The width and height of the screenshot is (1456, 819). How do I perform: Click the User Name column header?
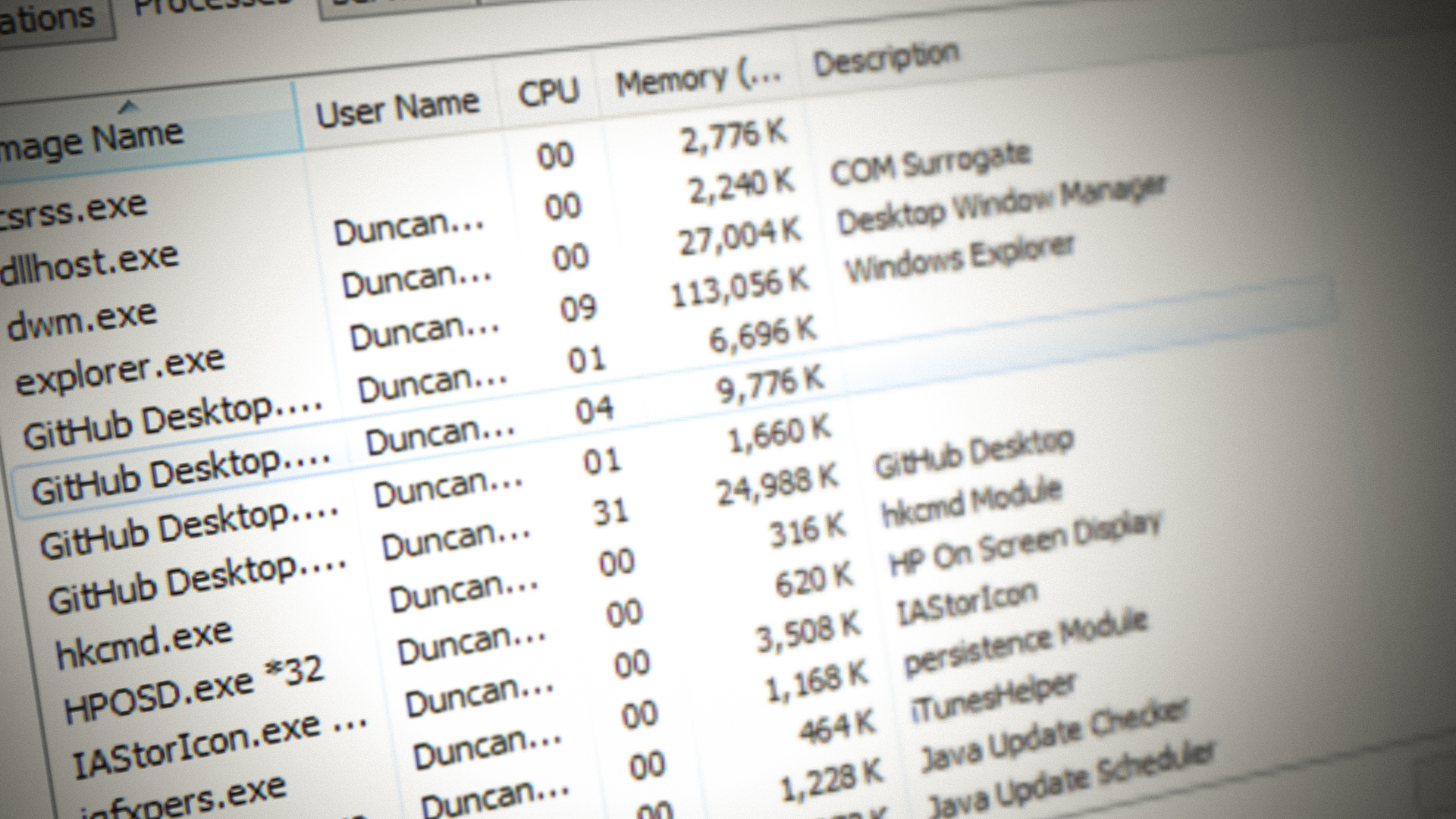(x=397, y=108)
